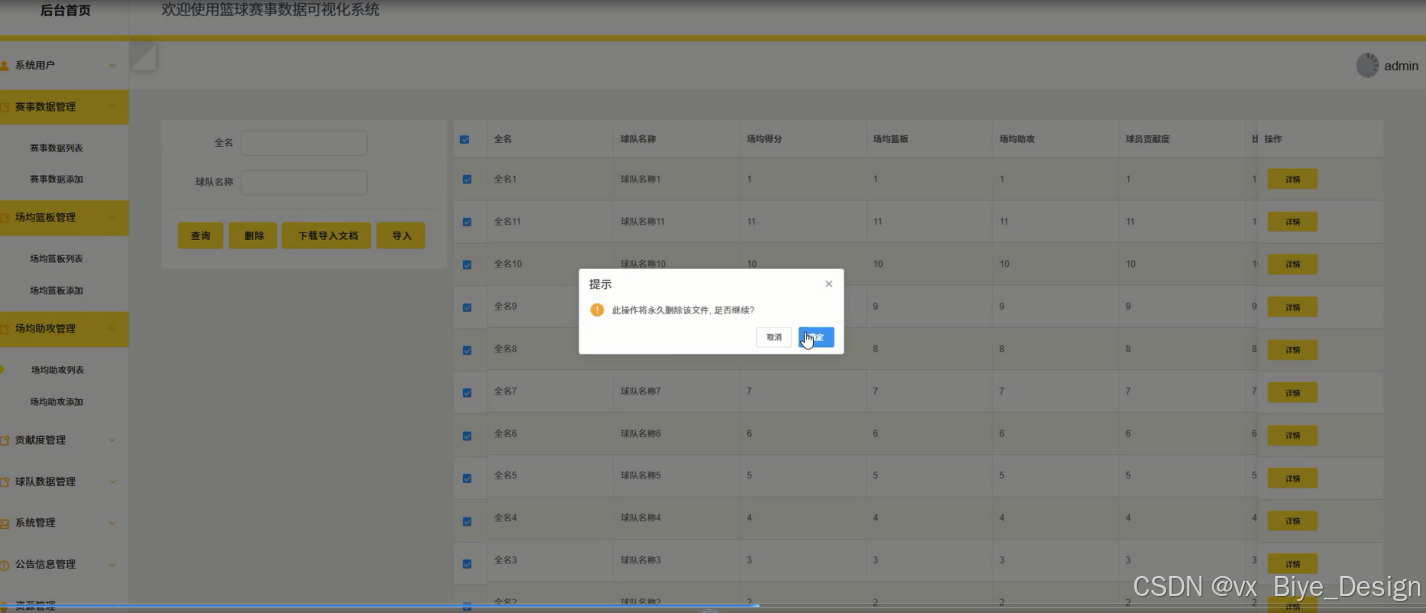Image resolution: width=1426 pixels, height=613 pixels.
Task: Click the 场均篮板管理 menu icon
Action: pos(5,217)
